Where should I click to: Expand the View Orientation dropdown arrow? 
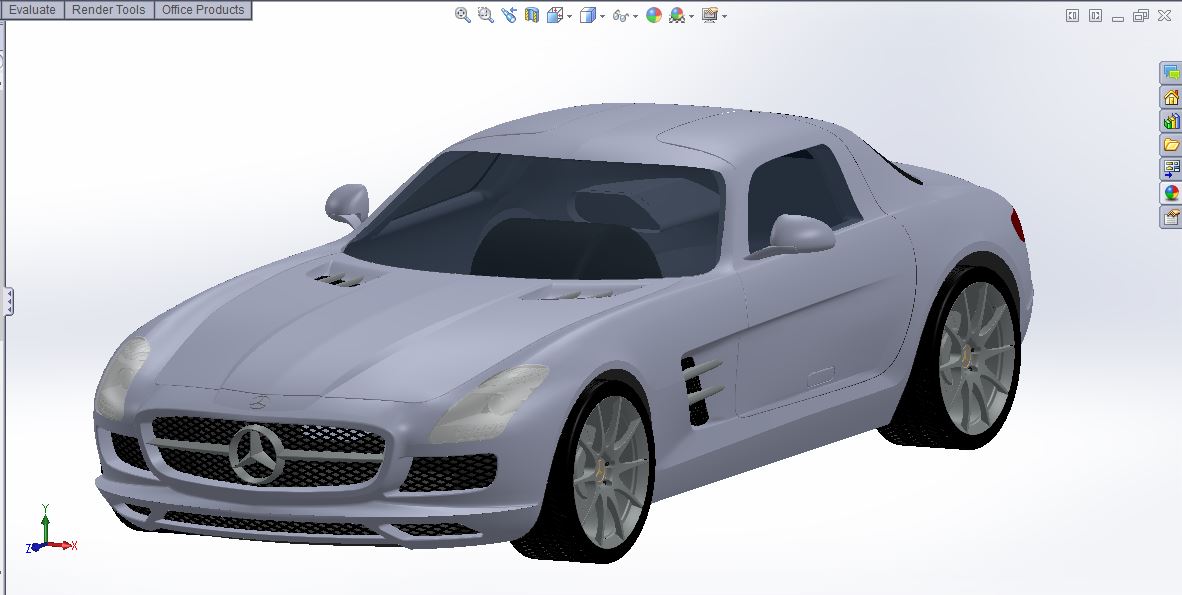(569, 16)
